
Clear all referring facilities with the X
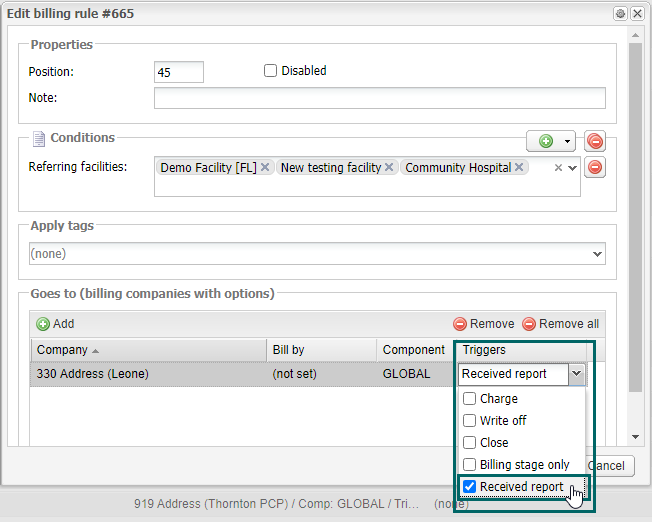tap(558, 168)
